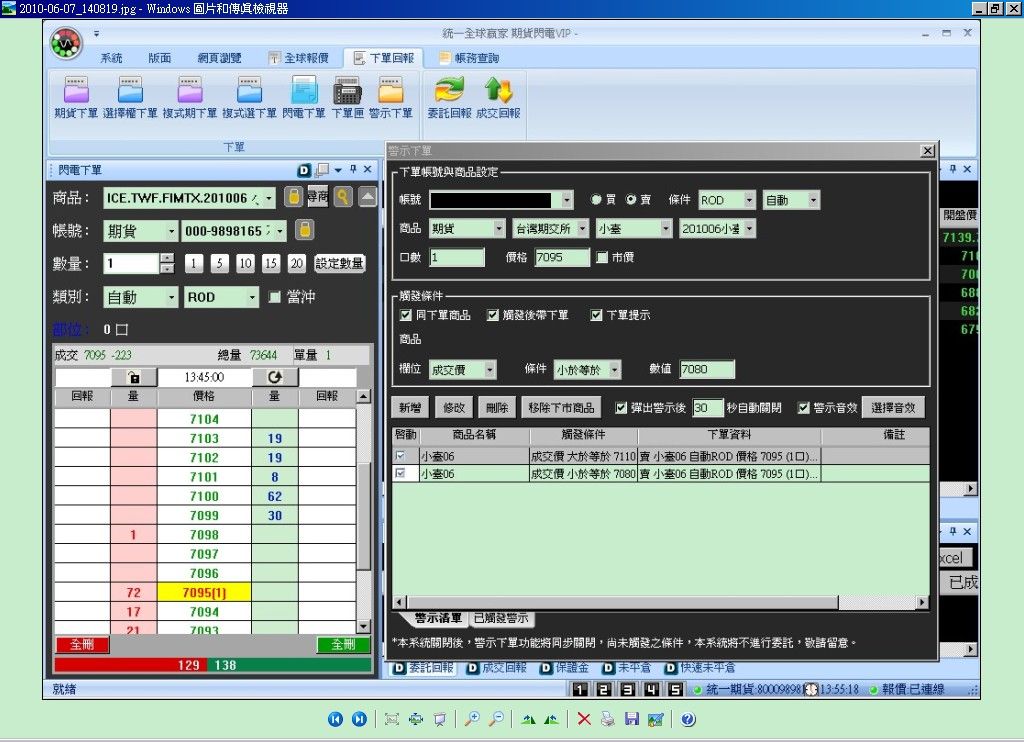Uncheck the 大於等於 7110 alert row checkbox
The image size is (1024, 742).
400,456
